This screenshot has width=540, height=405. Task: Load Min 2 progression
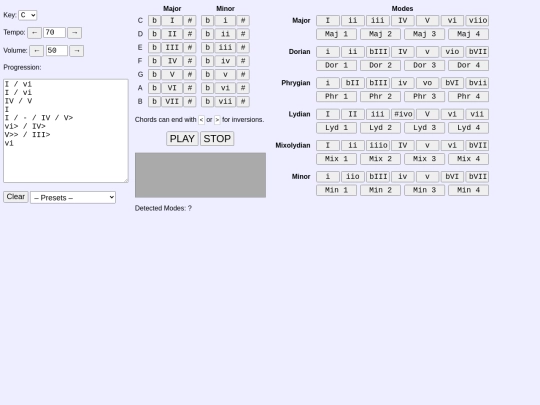(381, 190)
